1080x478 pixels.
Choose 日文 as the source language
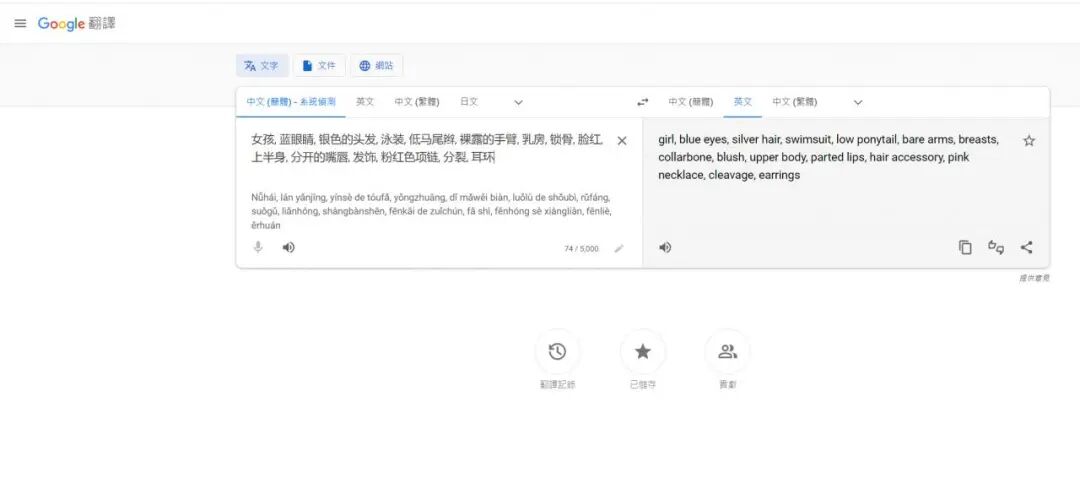[x=469, y=102]
